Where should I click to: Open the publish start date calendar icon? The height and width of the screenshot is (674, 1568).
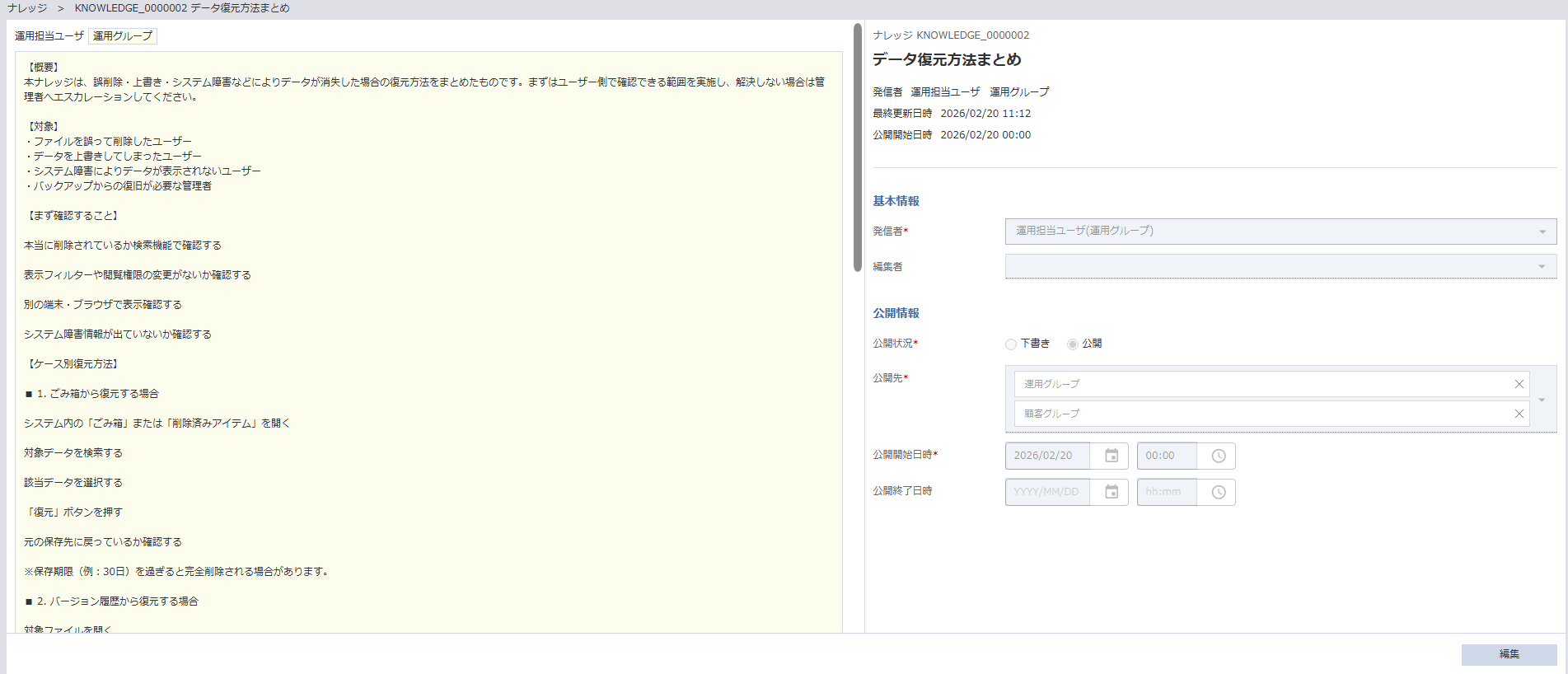pos(1111,456)
